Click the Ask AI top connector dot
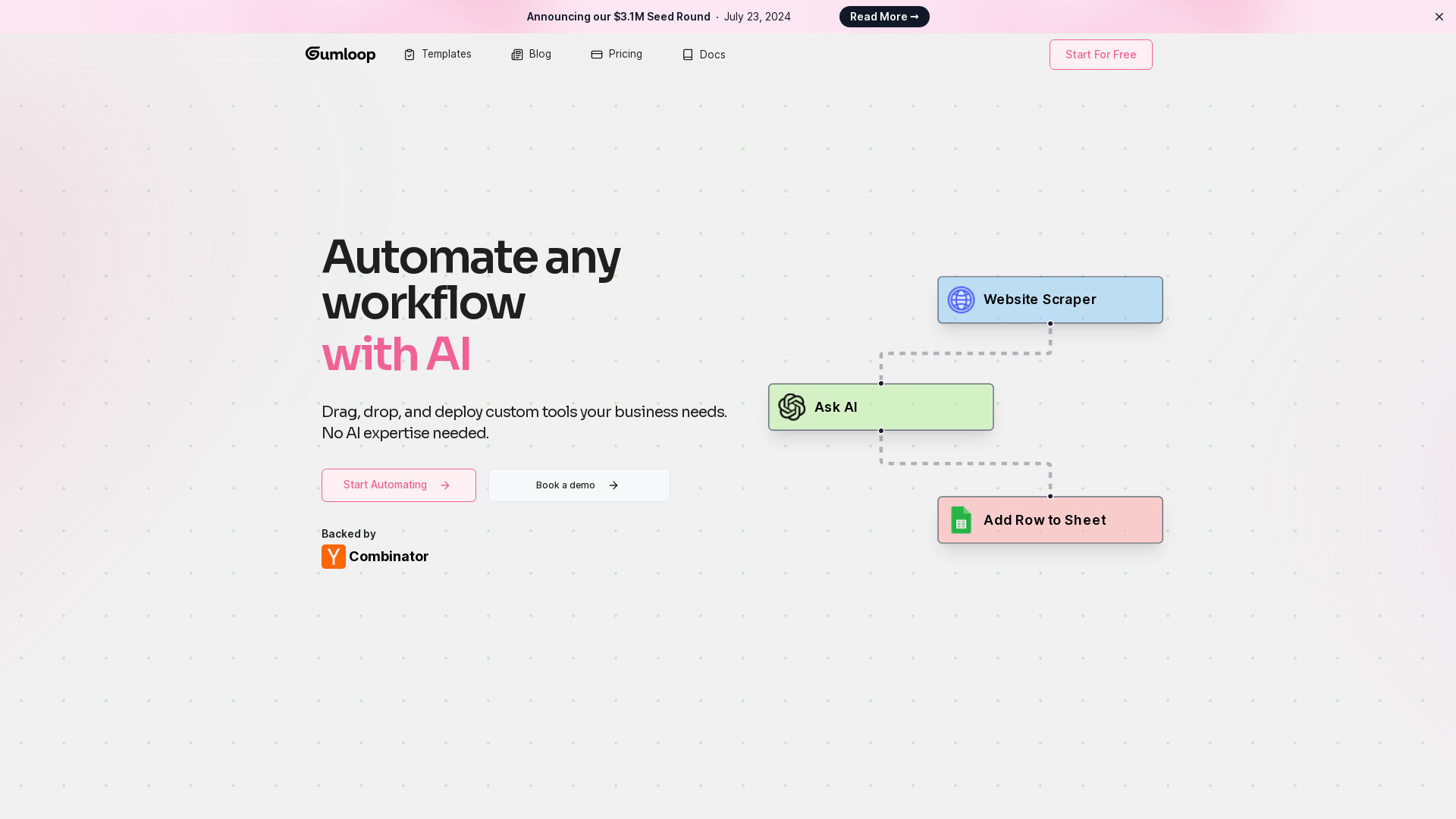Screen dimensions: 1456x819 point(881,384)
